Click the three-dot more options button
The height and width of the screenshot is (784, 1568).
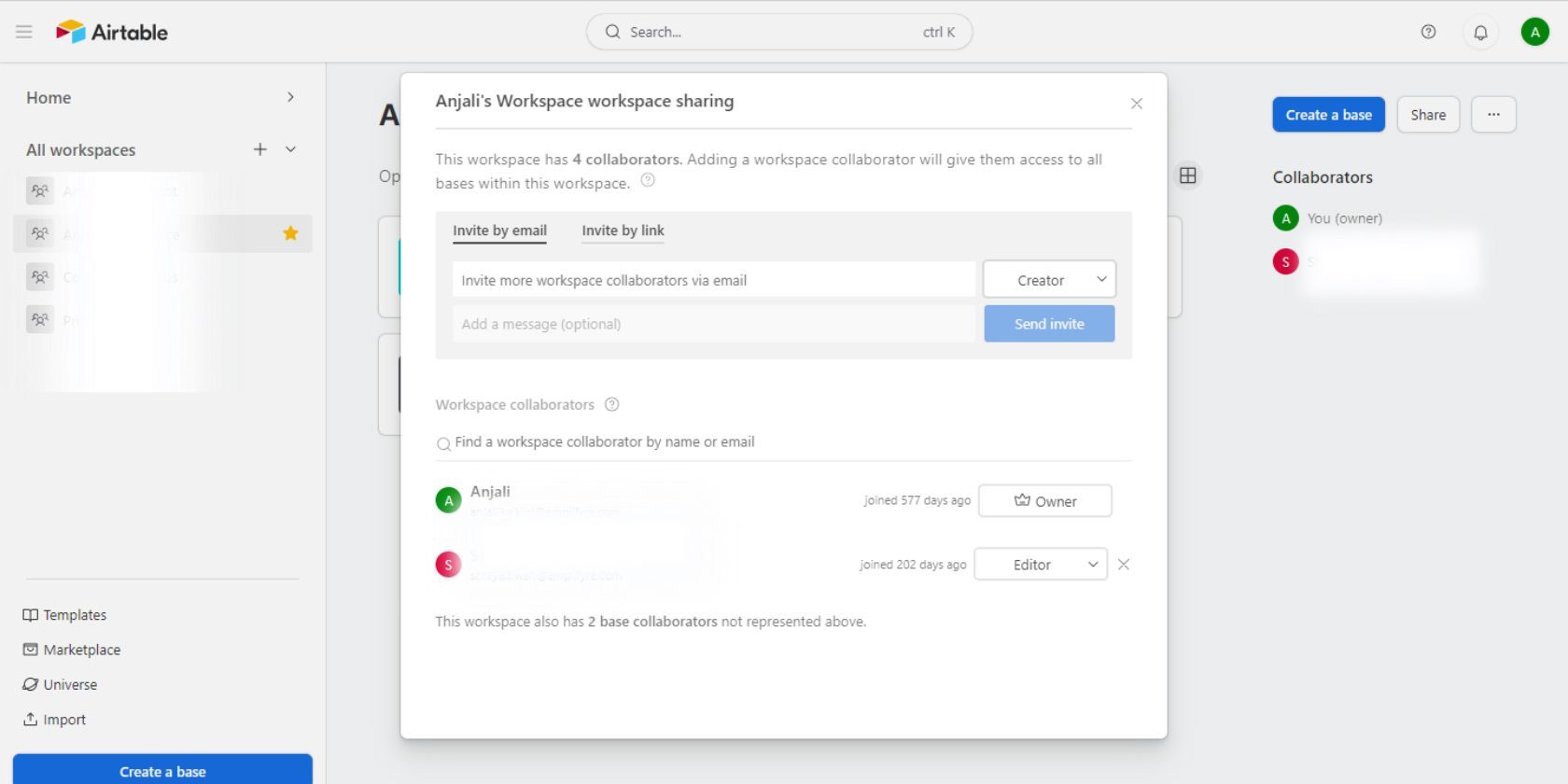tap(1493, 115)
